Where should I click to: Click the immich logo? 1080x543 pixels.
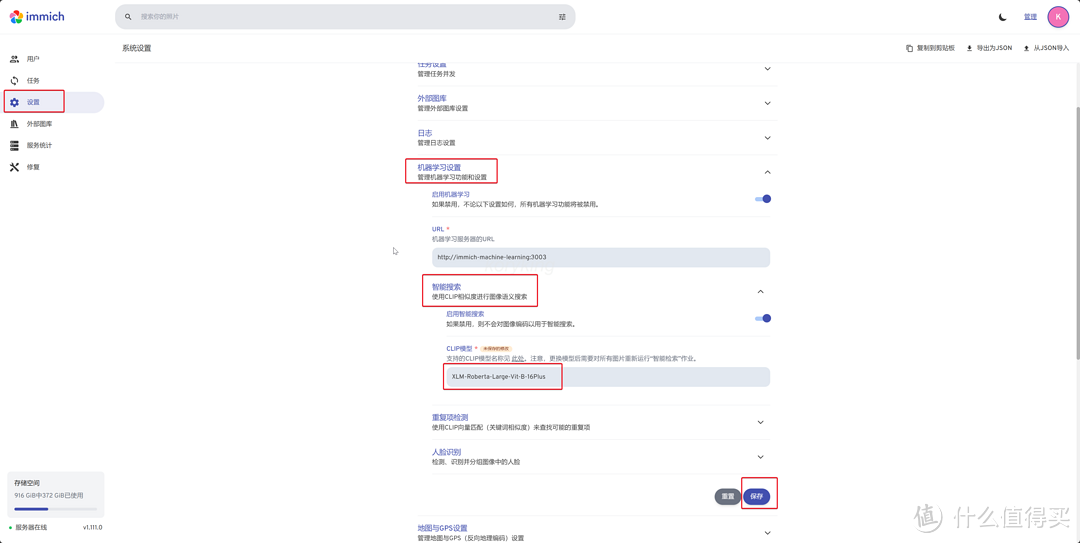[x=37, y=17]
